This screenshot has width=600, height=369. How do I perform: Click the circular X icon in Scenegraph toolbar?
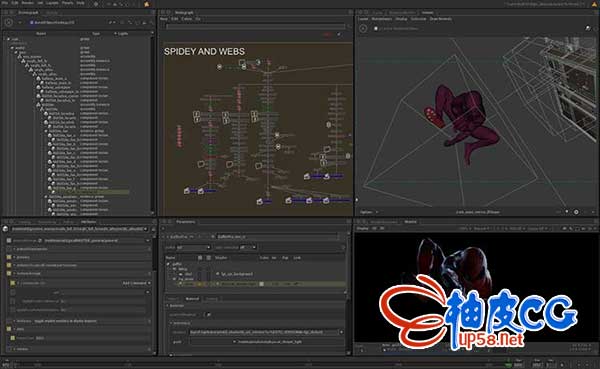click(x=9, y=23)
